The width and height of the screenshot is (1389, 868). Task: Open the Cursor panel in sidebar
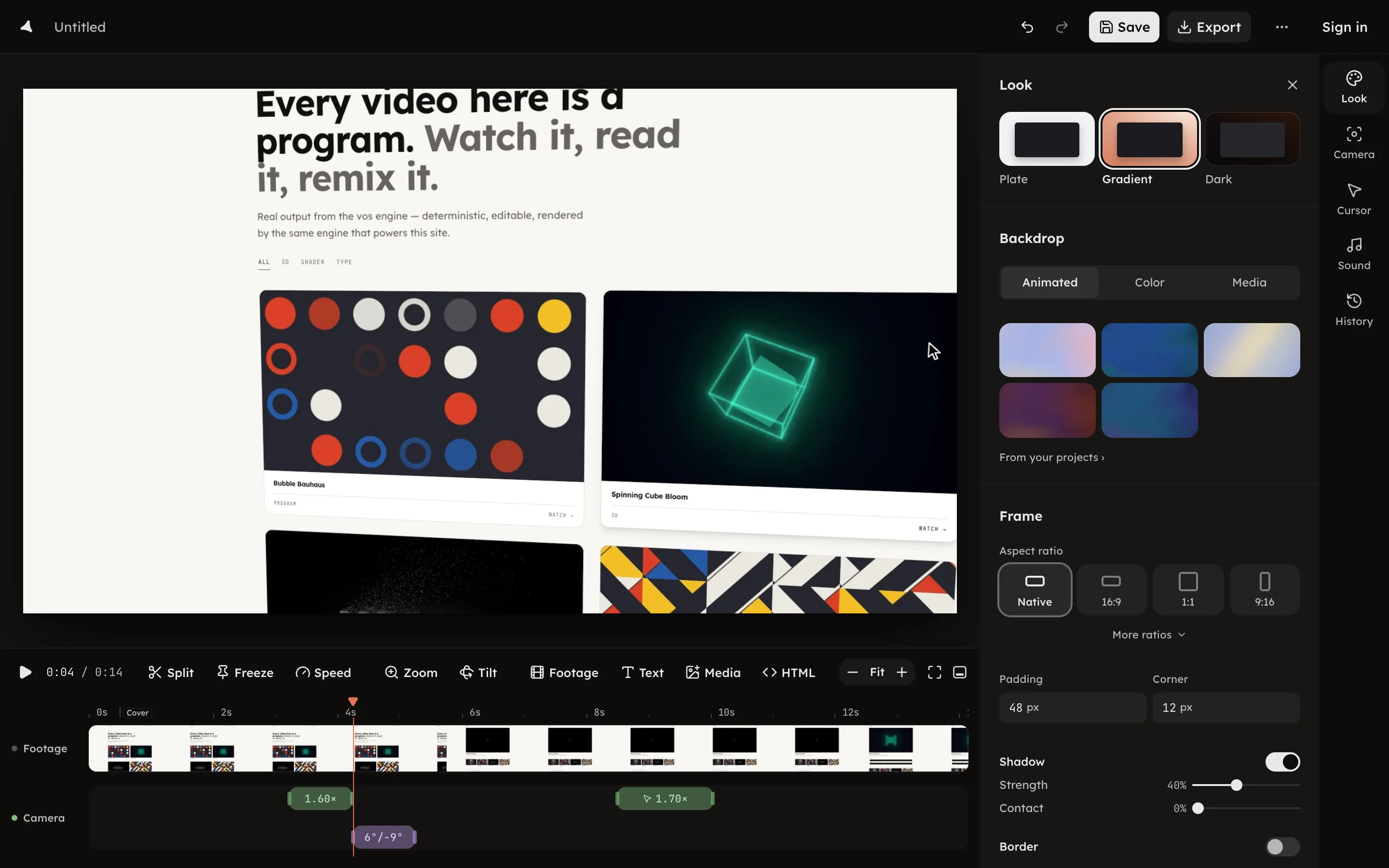1353,199
